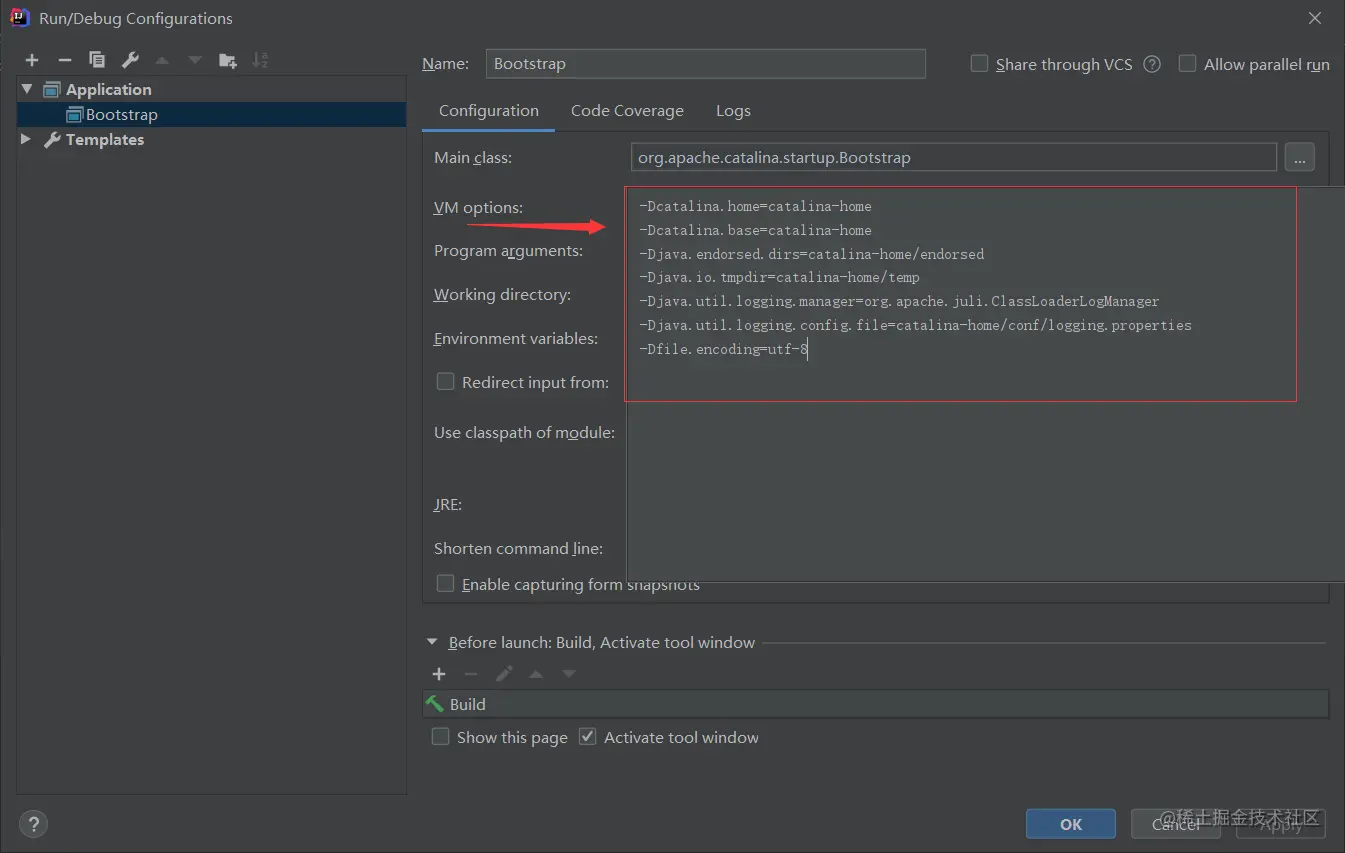The width and height of the screenshot is (1345, 853).
Task: Browse main class with ellipsis button
Action: click(x=1299, y=158)
